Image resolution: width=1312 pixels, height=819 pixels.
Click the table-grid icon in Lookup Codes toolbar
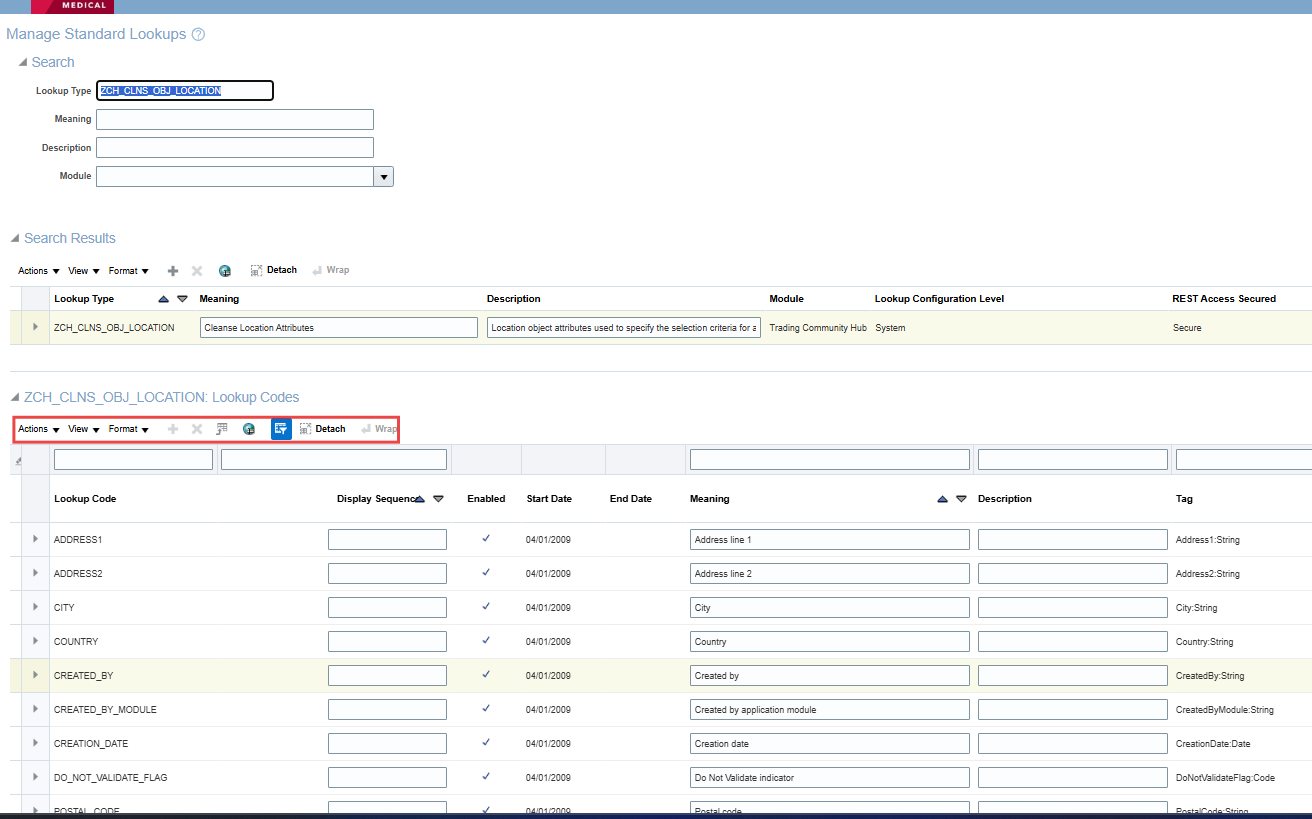click(222, 429)
